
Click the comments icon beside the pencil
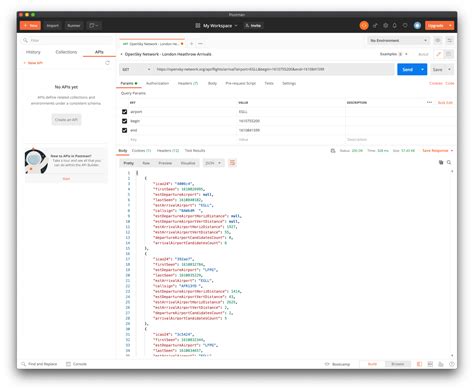click(x=449, y=54)
